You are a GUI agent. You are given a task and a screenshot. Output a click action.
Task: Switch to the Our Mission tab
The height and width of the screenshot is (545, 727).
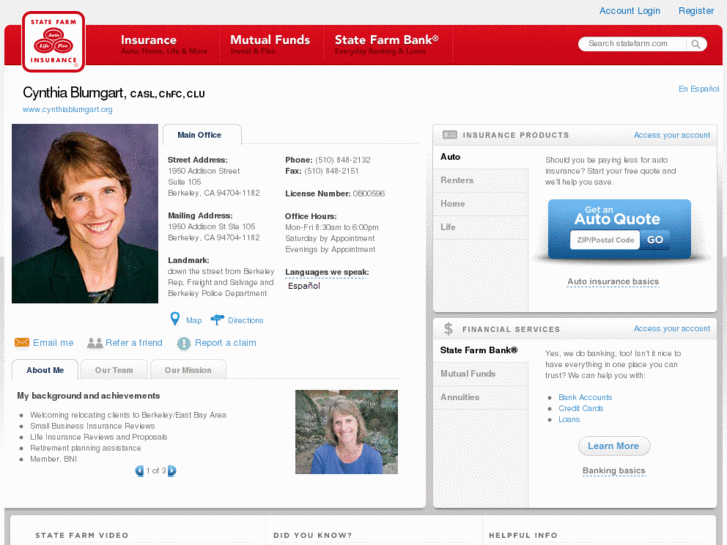[x=188, y=370]
